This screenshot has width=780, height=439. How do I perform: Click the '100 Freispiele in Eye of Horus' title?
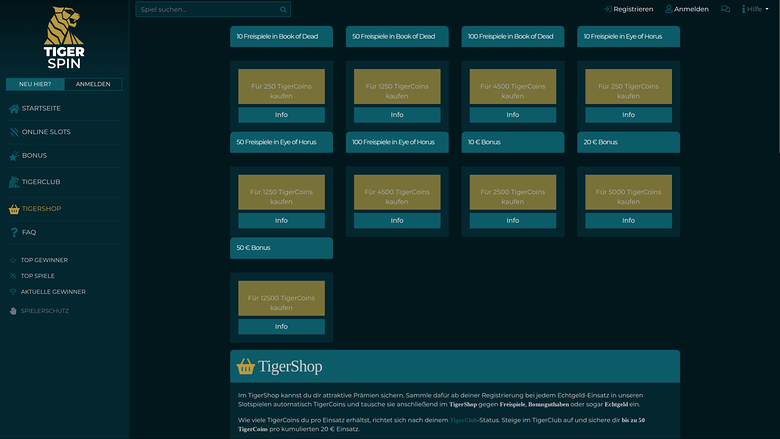393,142
